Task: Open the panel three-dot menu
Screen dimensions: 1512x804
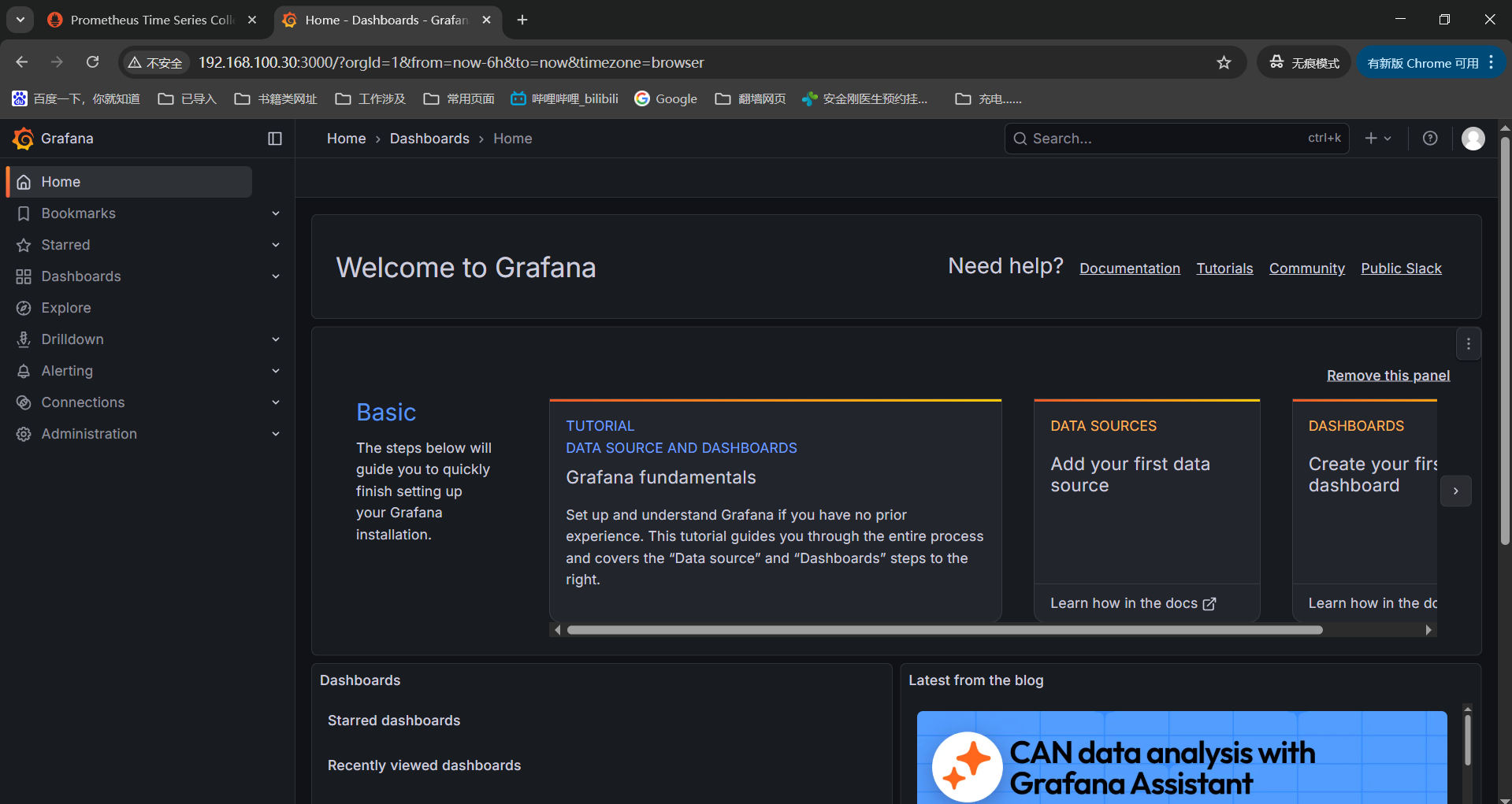Action: click(1468, 344)
